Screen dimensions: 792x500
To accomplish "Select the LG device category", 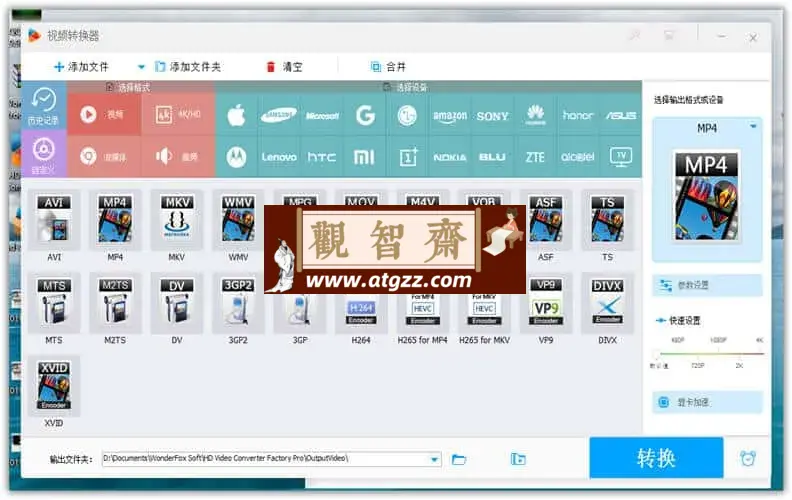I will coord(408,116).
